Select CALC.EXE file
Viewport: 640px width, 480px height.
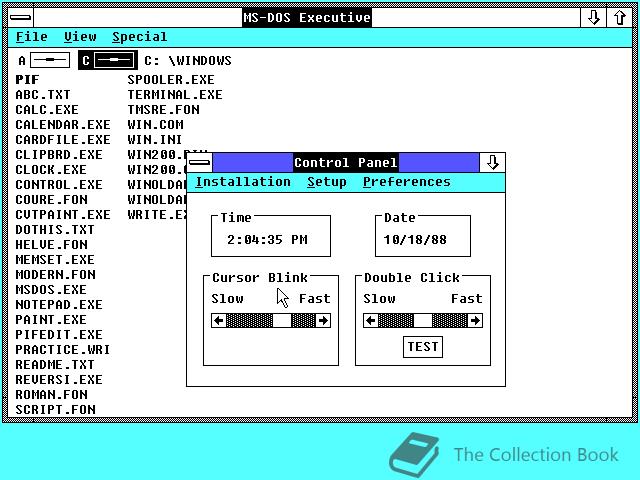[47, 110]
